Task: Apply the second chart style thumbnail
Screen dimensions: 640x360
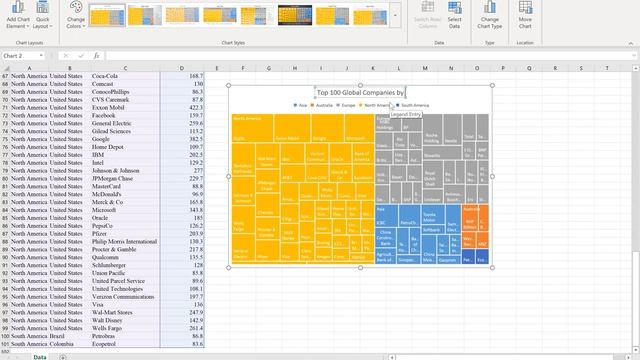Action: (144, 16)
